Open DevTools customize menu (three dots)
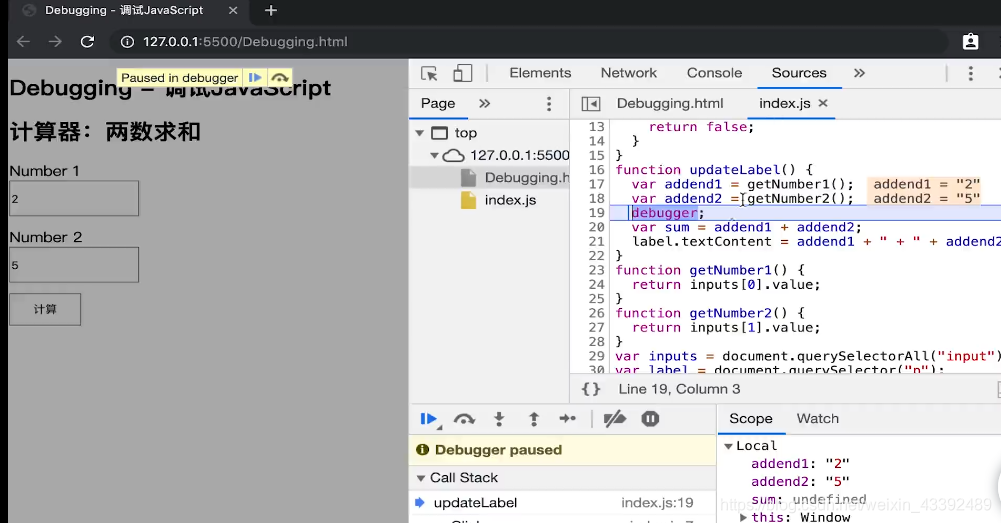 click(x=970, y=73)
